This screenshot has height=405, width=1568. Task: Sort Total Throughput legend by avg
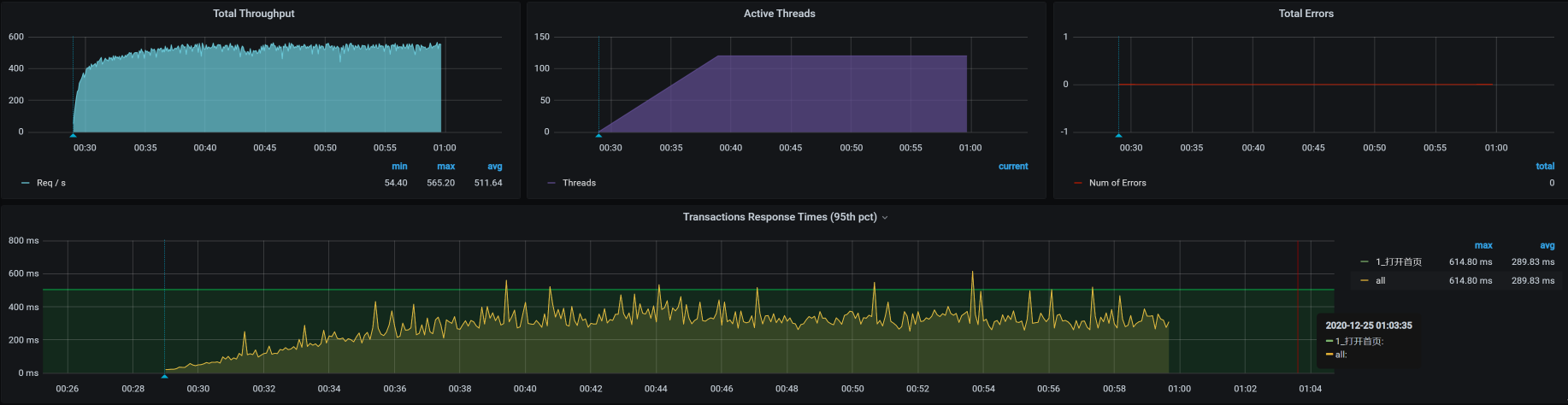tap(494, 167)
